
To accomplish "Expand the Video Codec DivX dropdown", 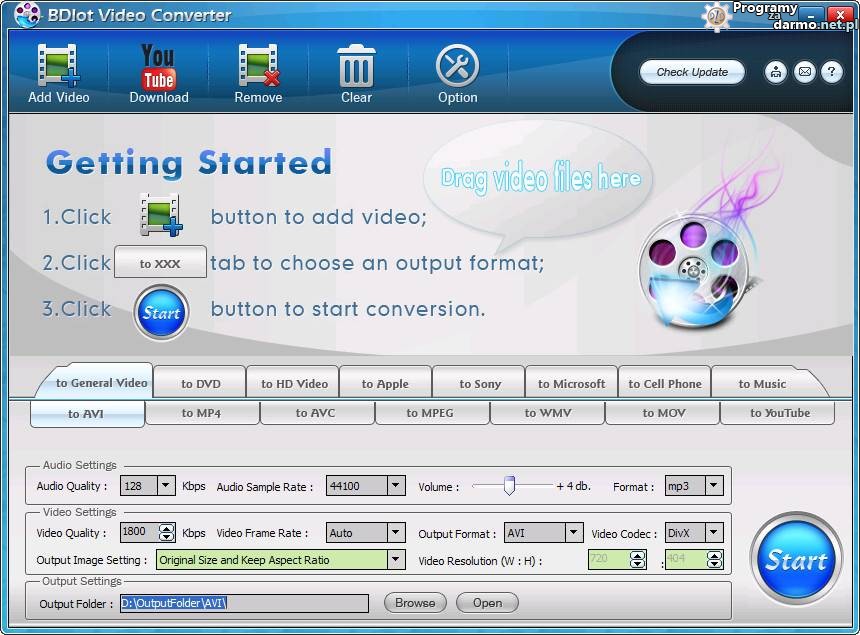I will coord(713,533).
